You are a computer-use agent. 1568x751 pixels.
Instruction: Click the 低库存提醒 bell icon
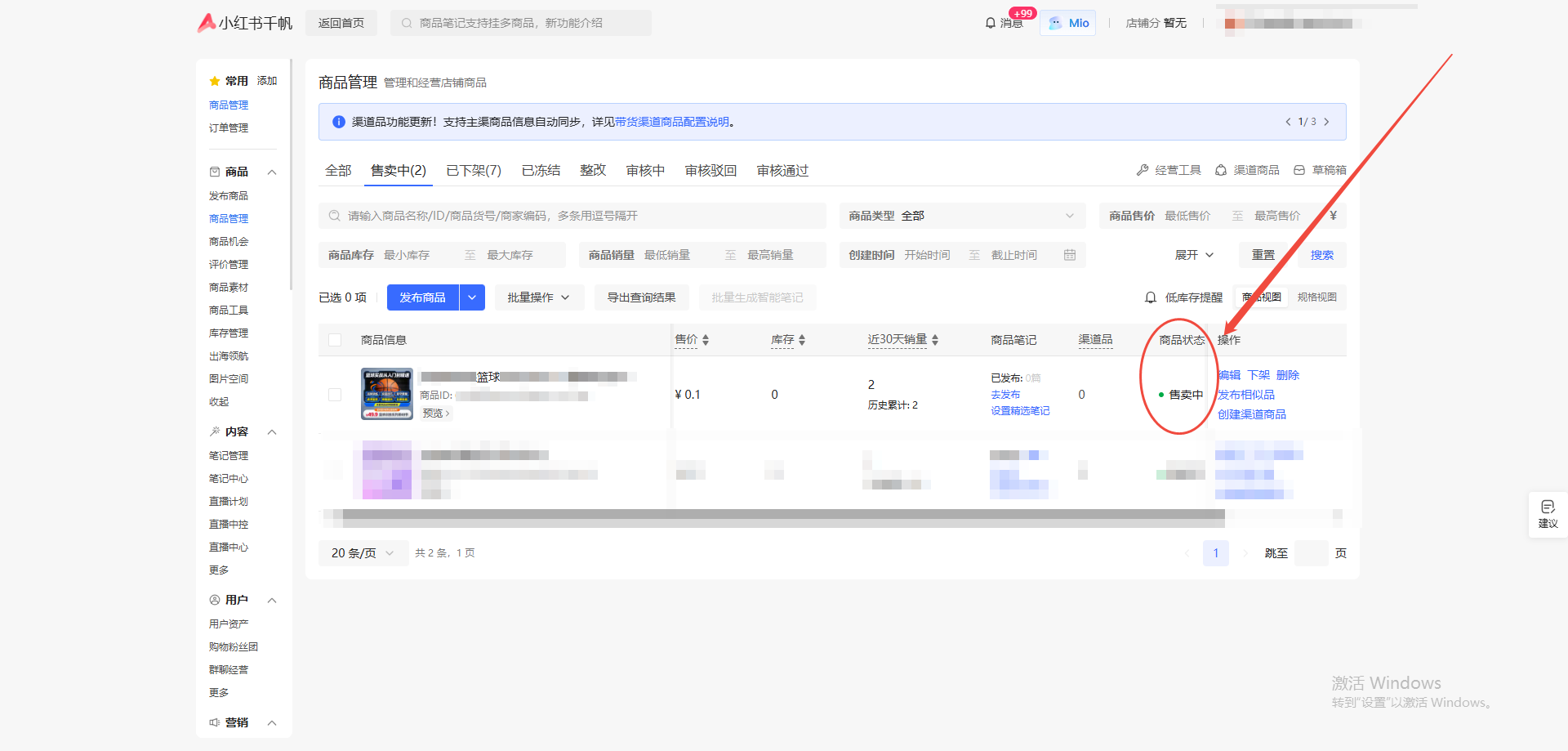point(1151,297)
